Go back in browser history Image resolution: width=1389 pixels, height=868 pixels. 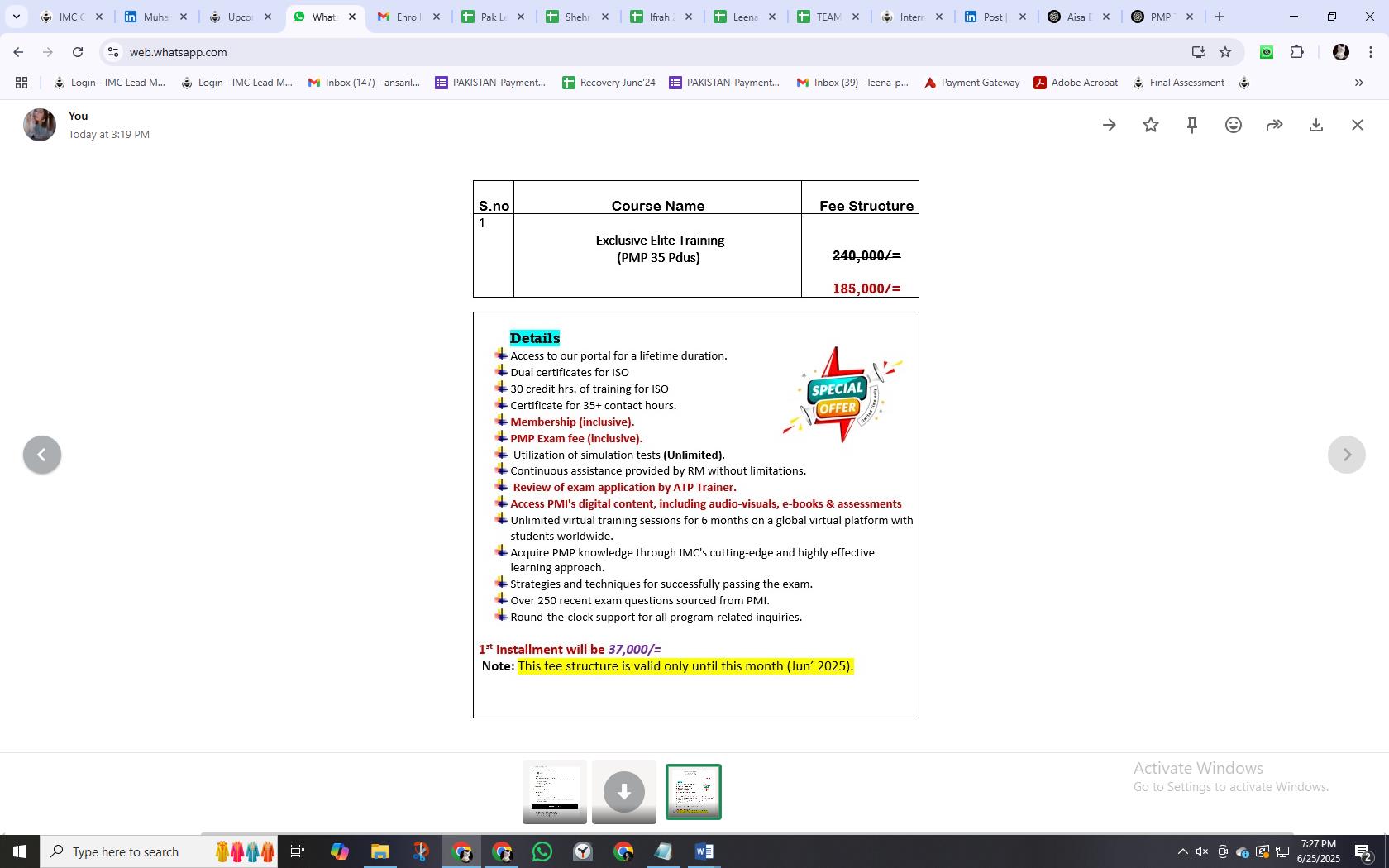pyautogui.click(x=18, y=52)
